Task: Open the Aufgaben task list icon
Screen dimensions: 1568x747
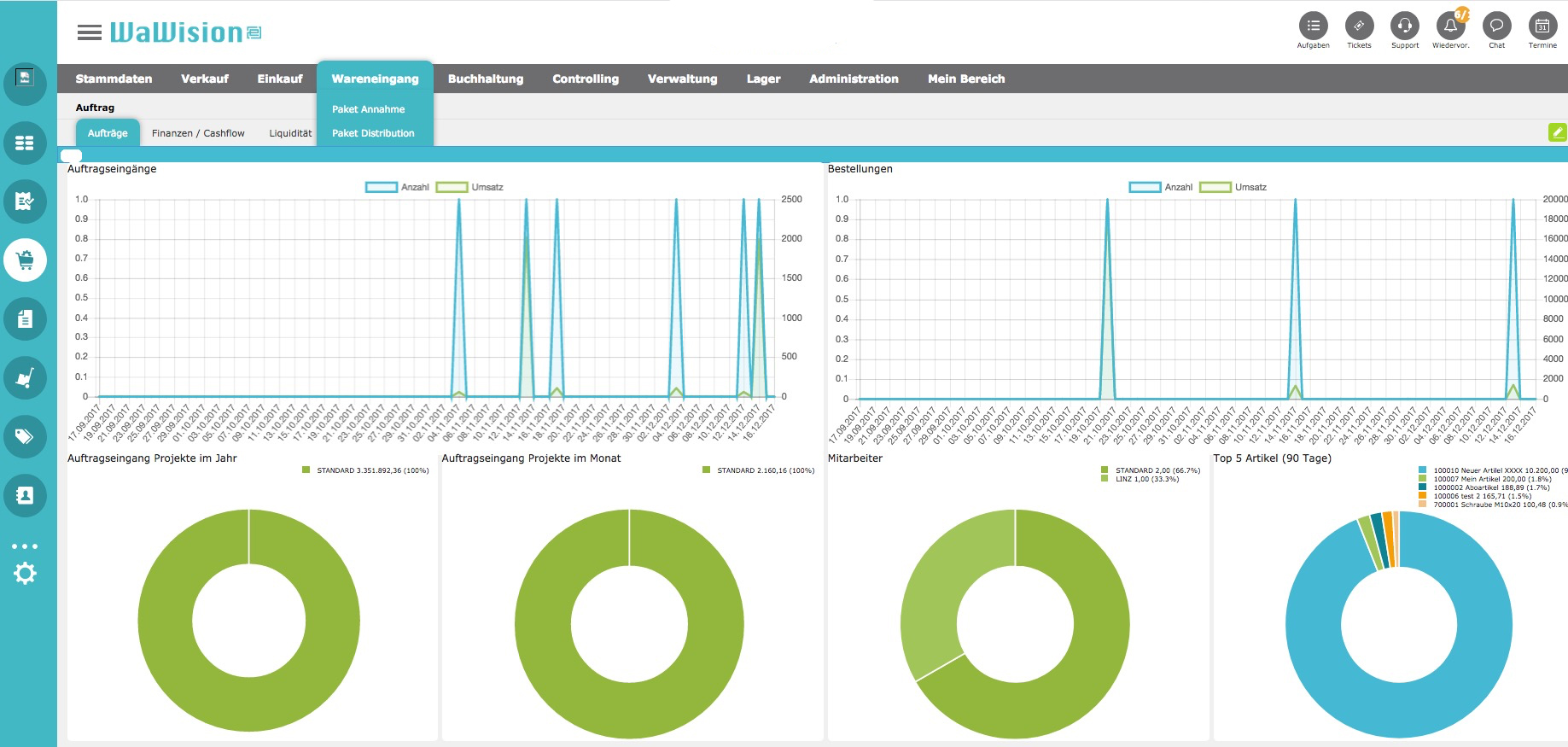Action: 1313,26
